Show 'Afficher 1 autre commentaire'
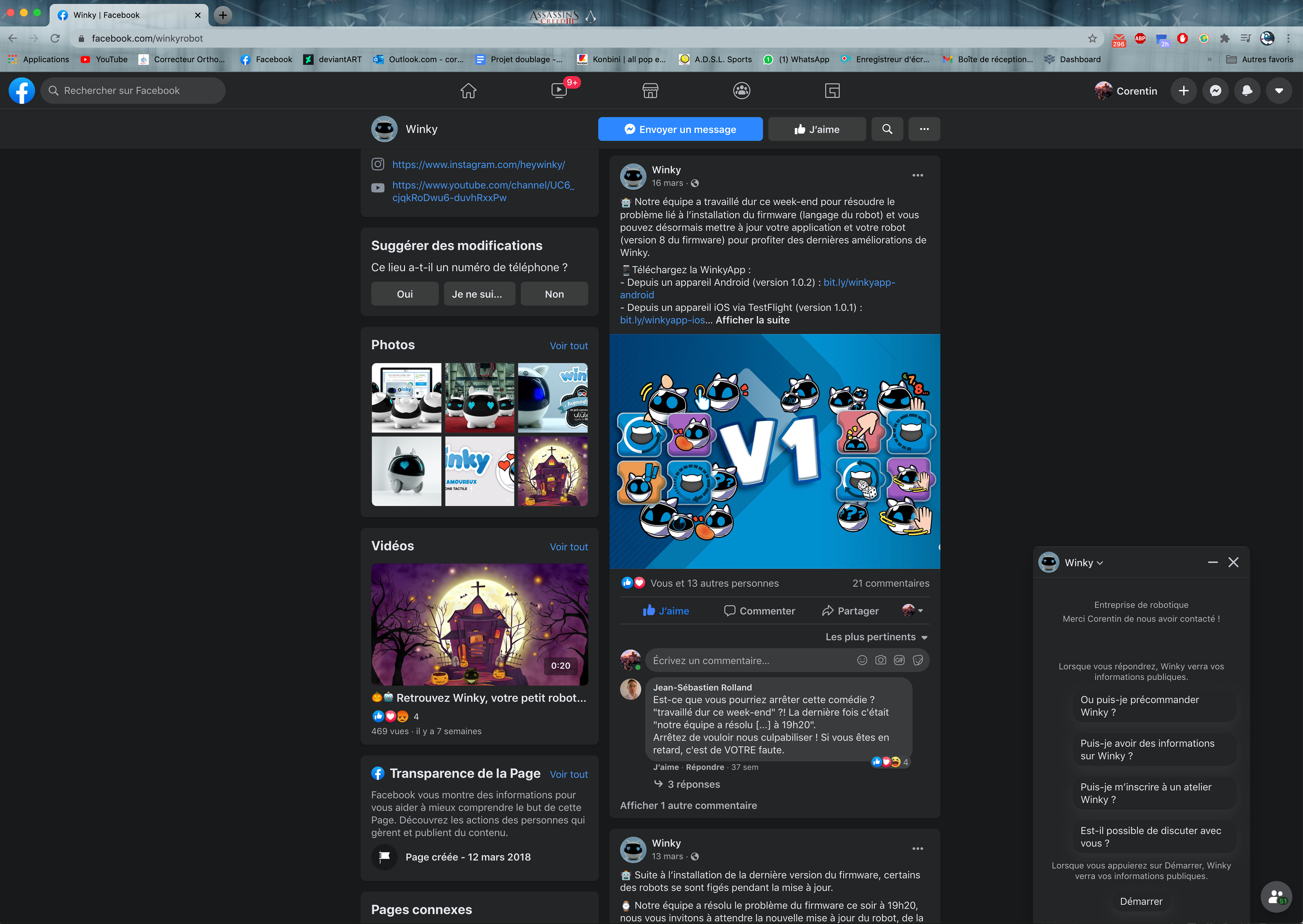Viewport: 1303px width, 924px height. click(x=688, y=805)
